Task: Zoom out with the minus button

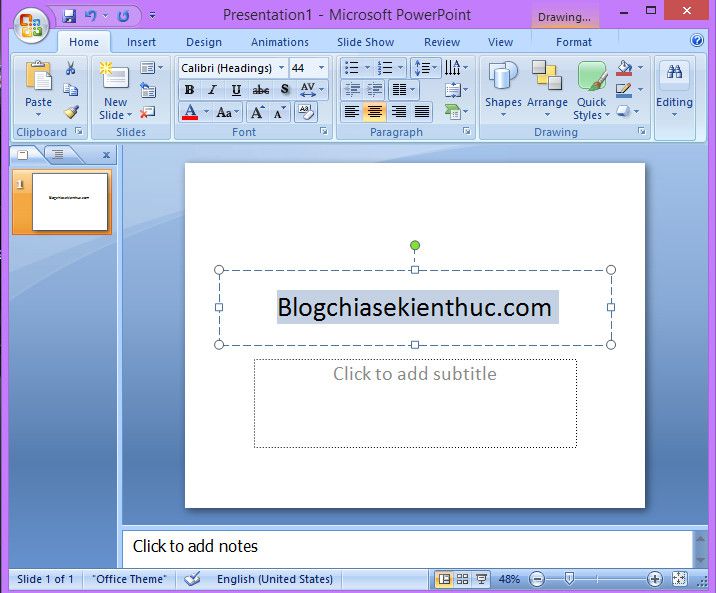Action: pyautogui.click(x=537, y=579)
